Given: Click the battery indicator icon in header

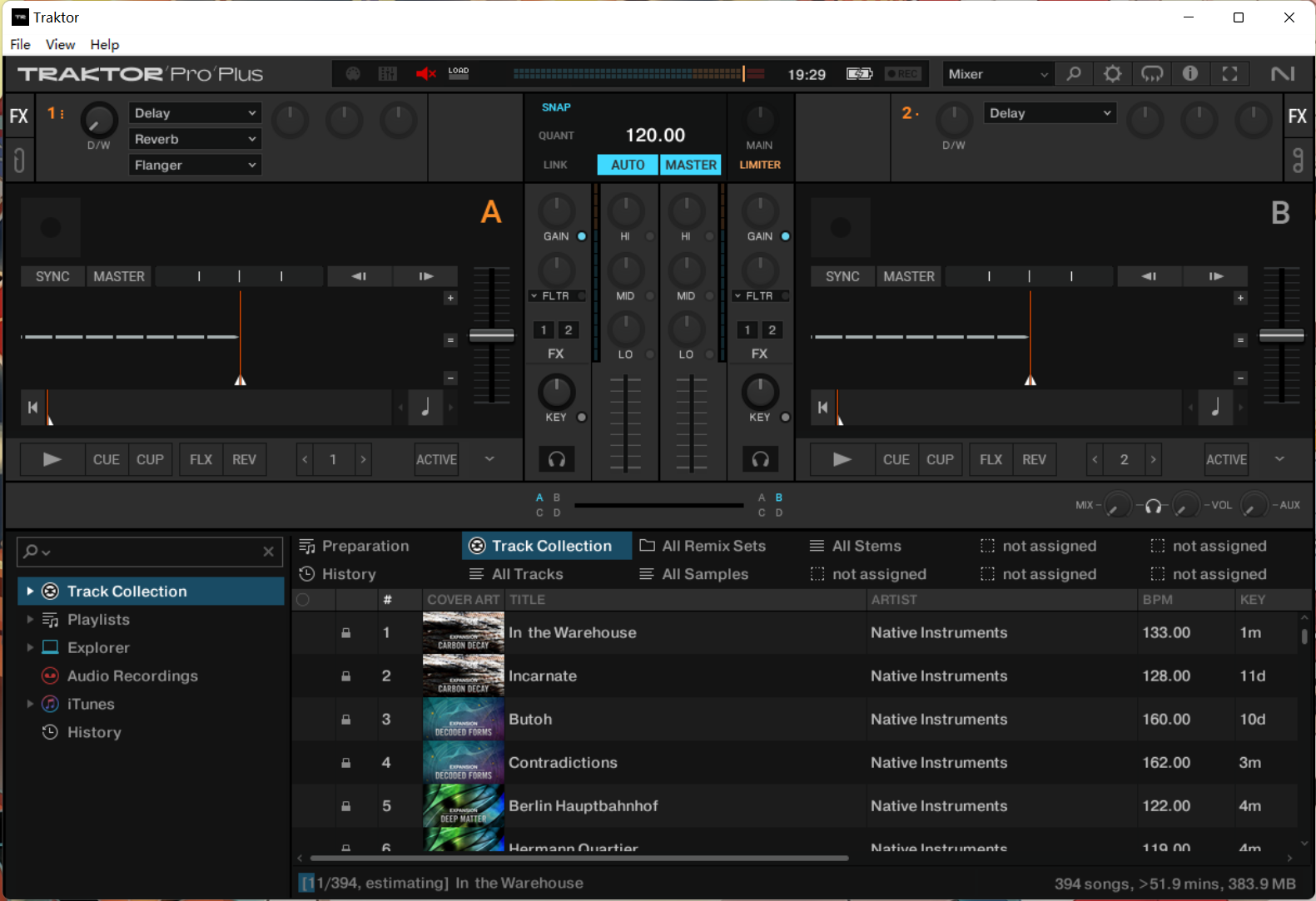Looking at the screenshot, I should tap(859, 74).
